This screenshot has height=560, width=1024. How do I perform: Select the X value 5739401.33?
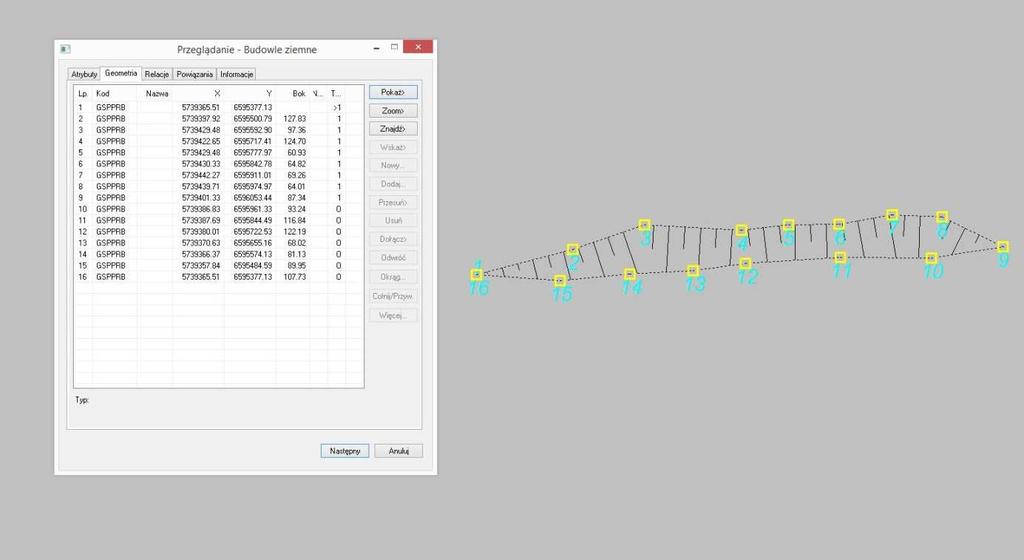[x=201, y=198]
